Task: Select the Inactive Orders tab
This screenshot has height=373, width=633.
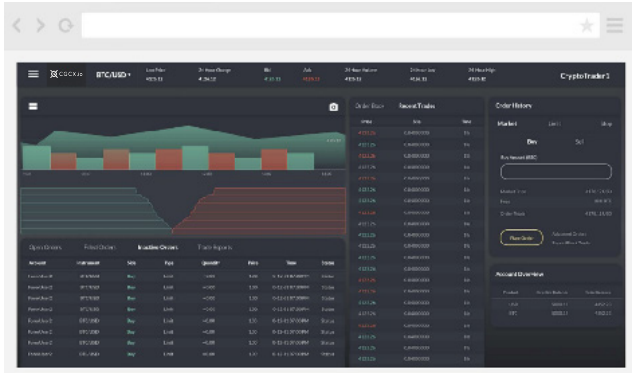Action: (x=158, y=247)
